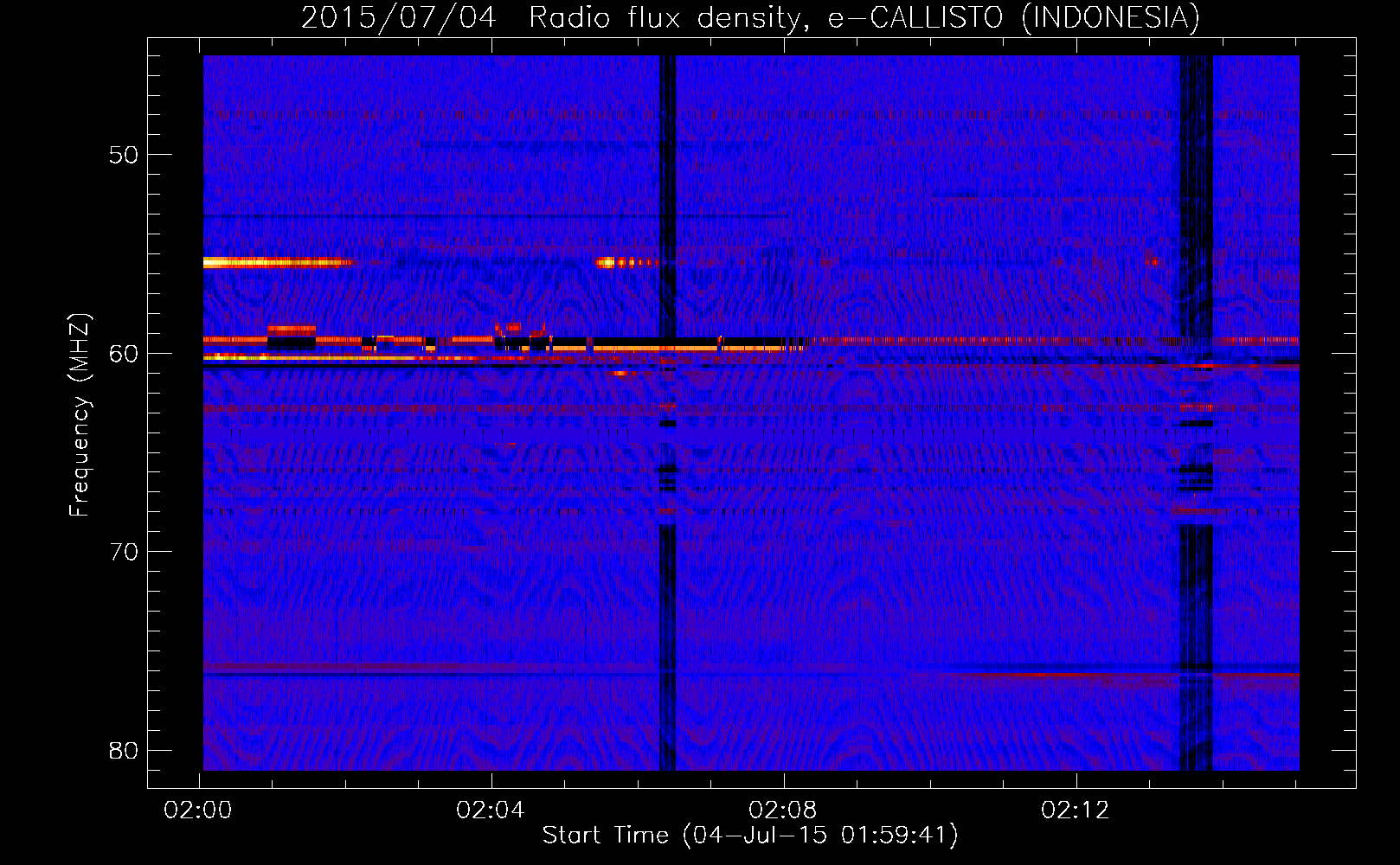Click the dark vertical gap near 02:06
The image size is (1400, 865).
[667, 413]
